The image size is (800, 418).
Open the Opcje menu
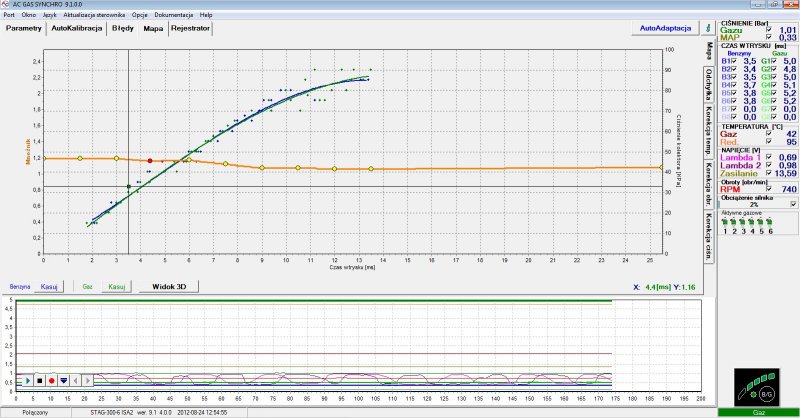140,15
